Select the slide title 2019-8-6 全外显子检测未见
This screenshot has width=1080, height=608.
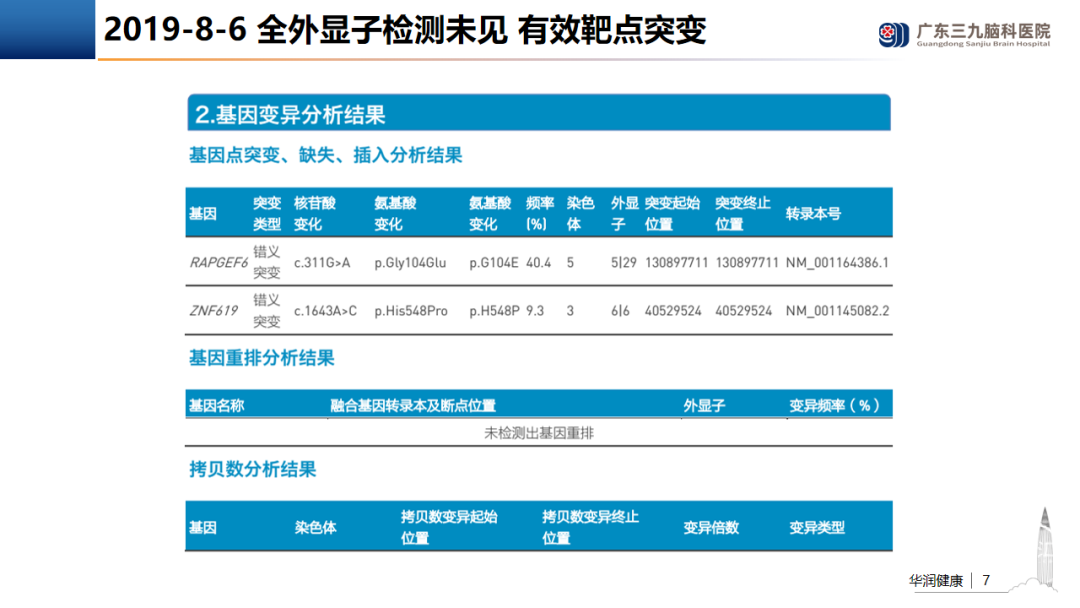click(306, 30)
